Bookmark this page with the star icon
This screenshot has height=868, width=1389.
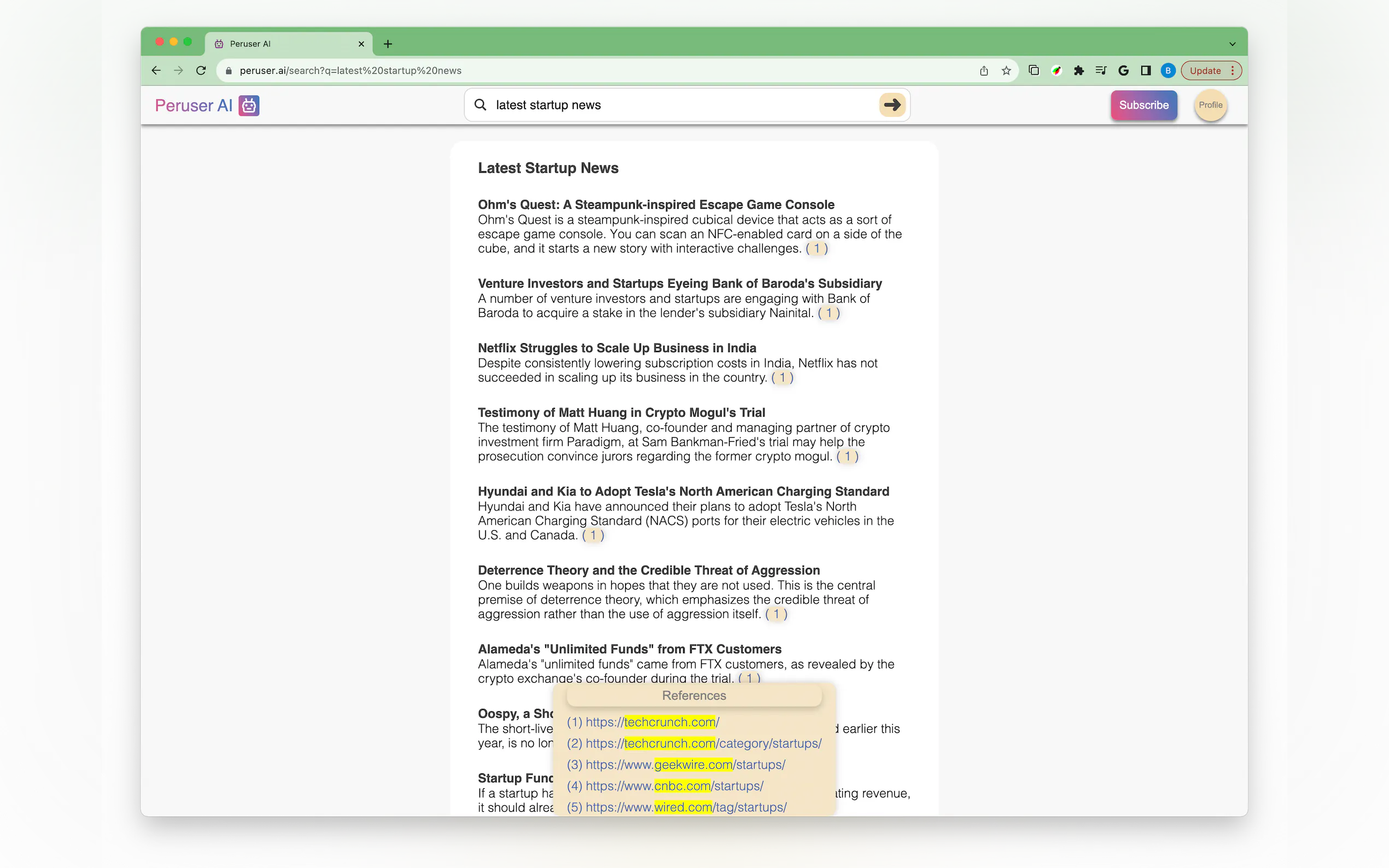[1006, 71]
